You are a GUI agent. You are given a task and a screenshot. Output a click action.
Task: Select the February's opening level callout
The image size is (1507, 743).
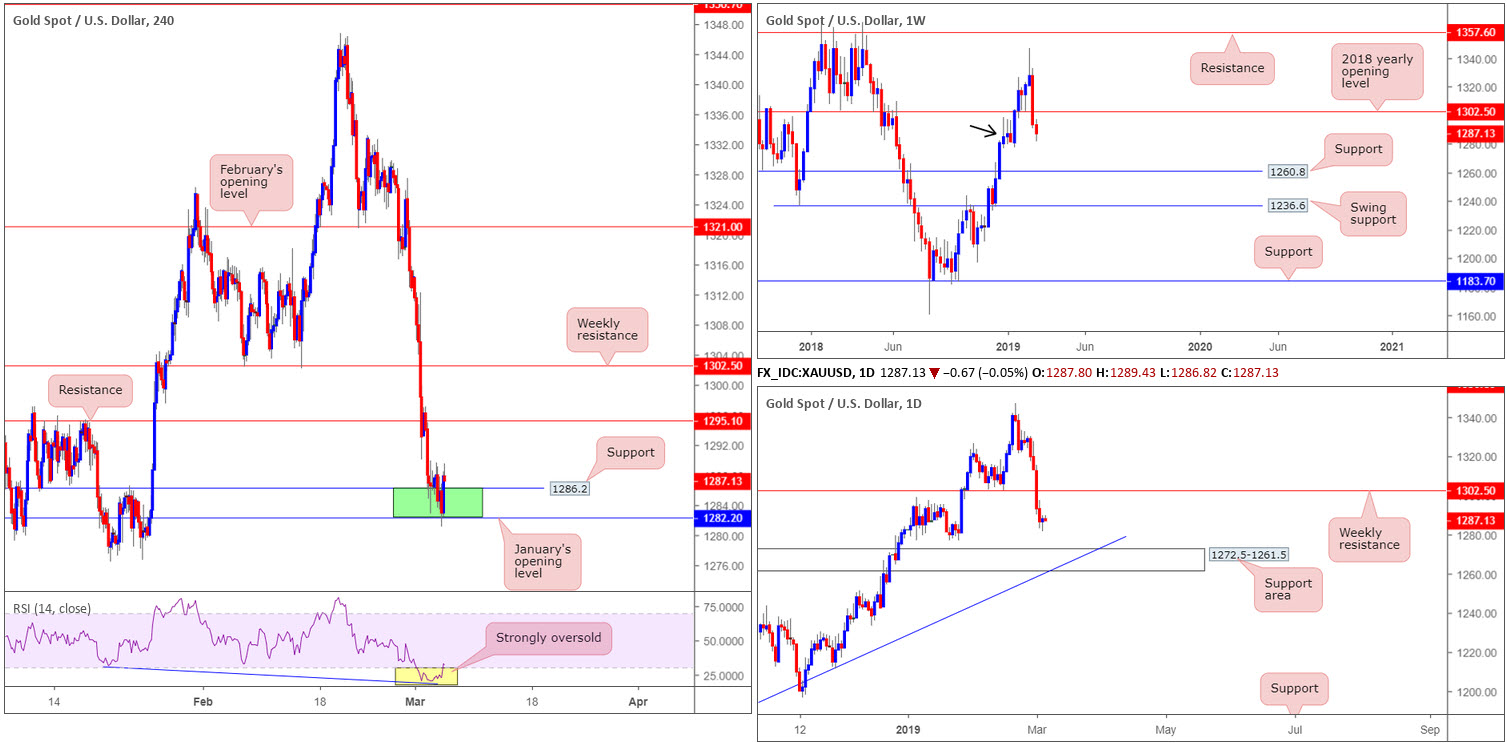(x=251, y=182)
